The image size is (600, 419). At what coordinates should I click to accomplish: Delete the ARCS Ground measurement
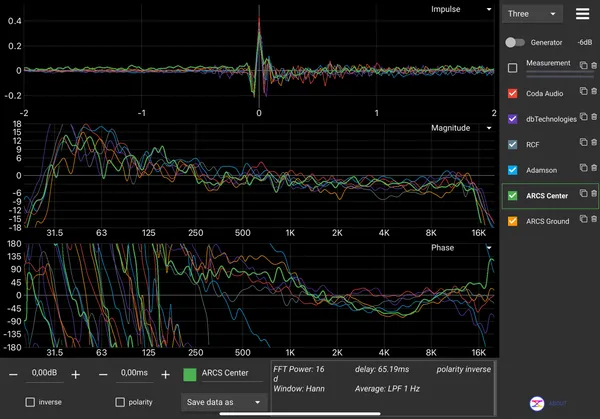point(594,219)
